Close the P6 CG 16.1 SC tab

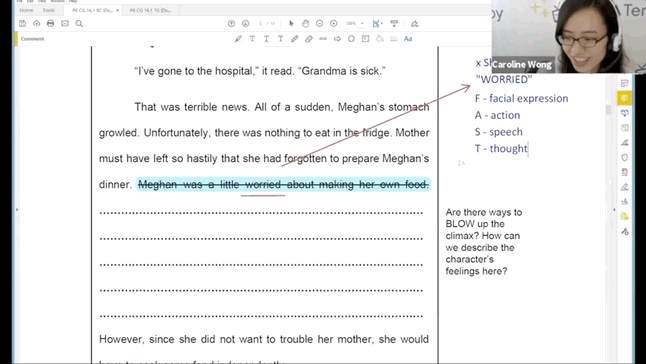coord(117,10)
